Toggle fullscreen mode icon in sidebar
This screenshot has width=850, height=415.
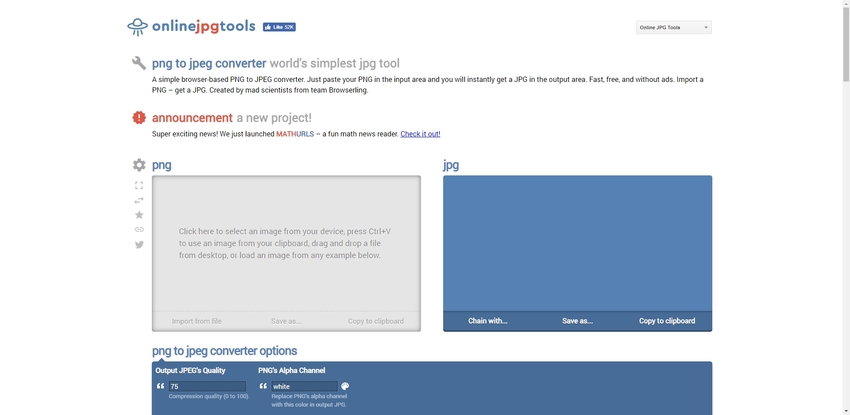(x=139, y=185)
